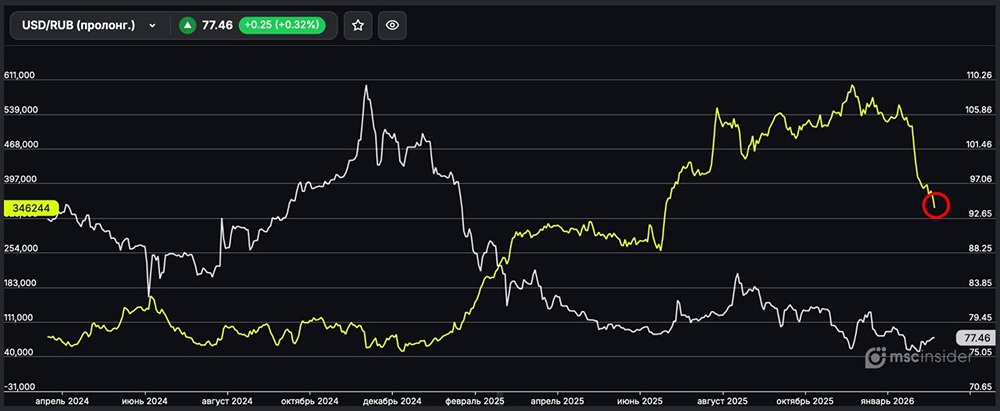Click the 79.45 right axis label
The width and height of the screenshot is (1000, 411).
click(979, 318)
